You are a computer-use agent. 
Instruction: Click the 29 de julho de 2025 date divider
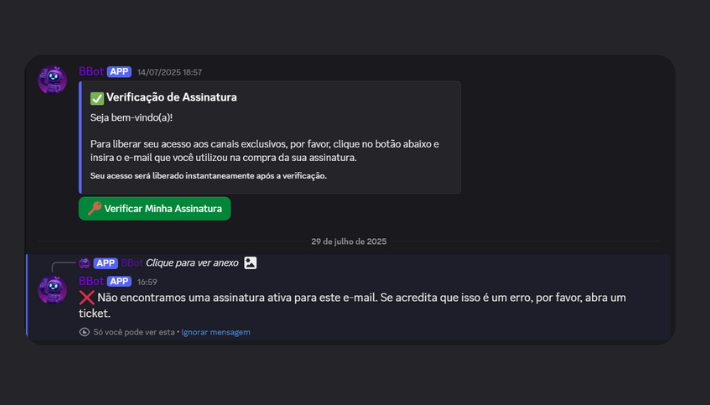[349, 241]
